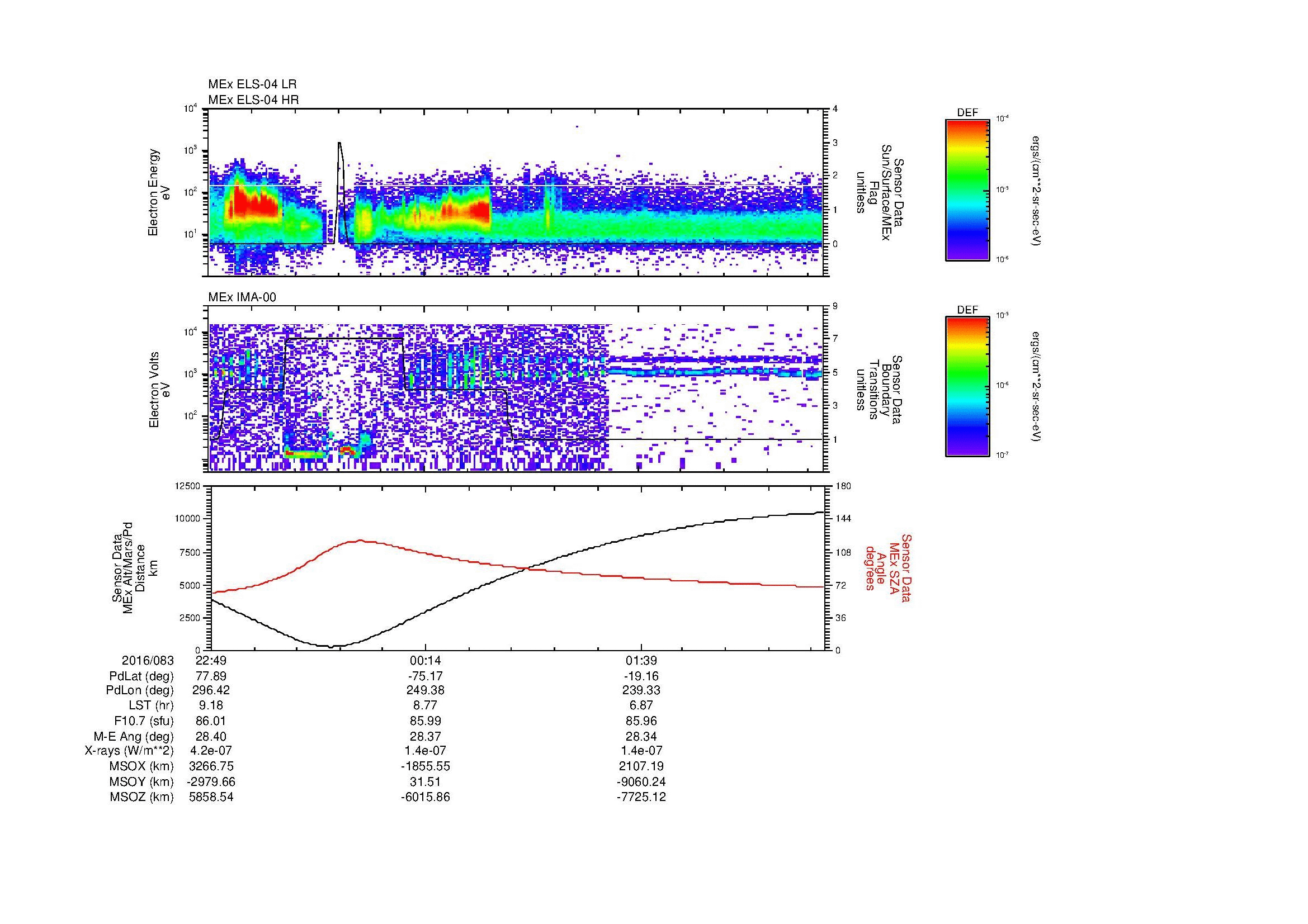Click M-E Ang value 28.40
1308x924 pixels.
[x=211, y=736]
